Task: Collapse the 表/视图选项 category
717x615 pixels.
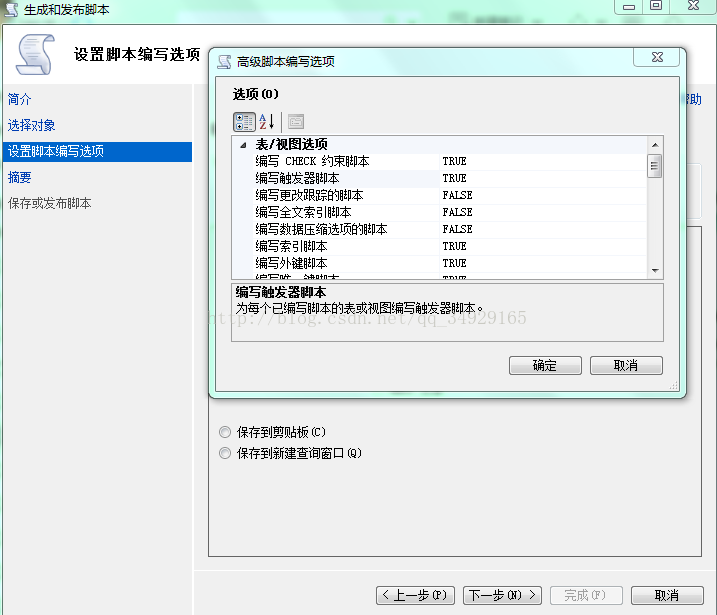Action: click(242, 145)
